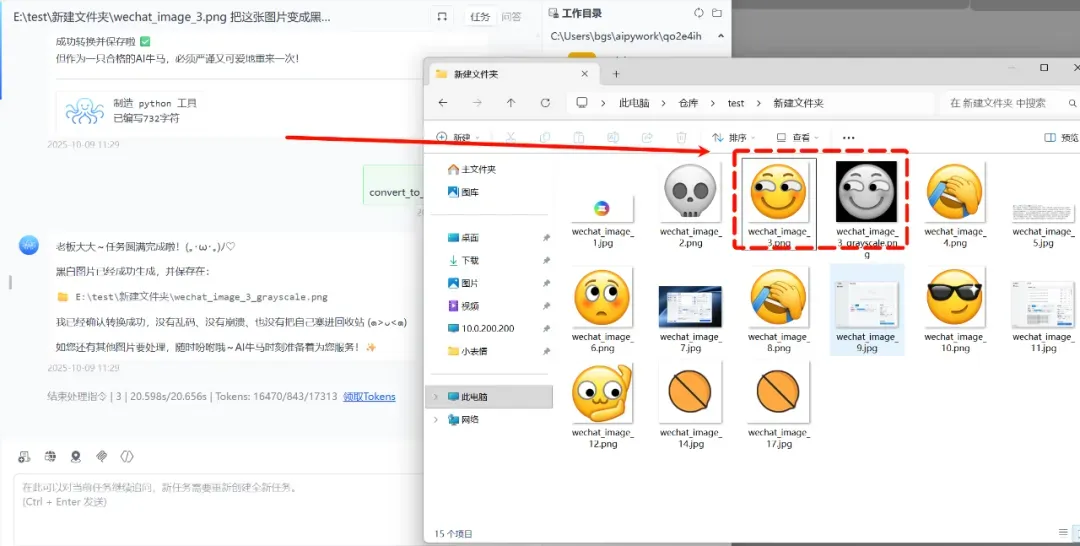
Task: Switch to the 问答 tab
Action: click(511, 17)
